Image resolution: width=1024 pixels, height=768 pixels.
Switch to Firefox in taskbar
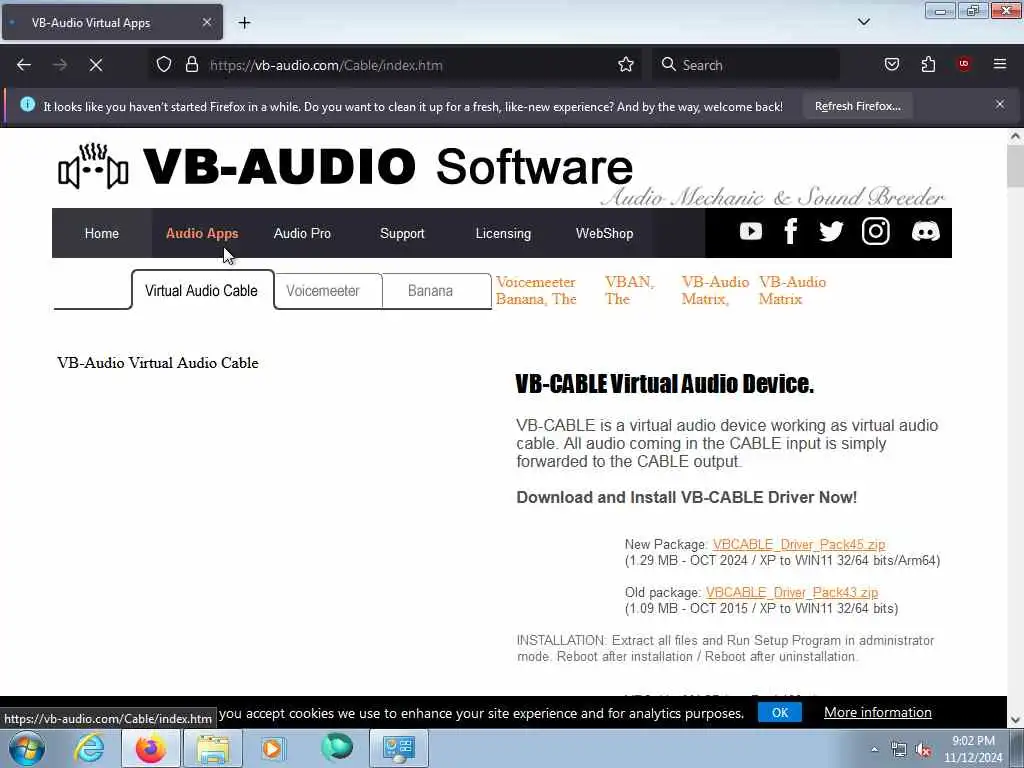tap(150, 748)
